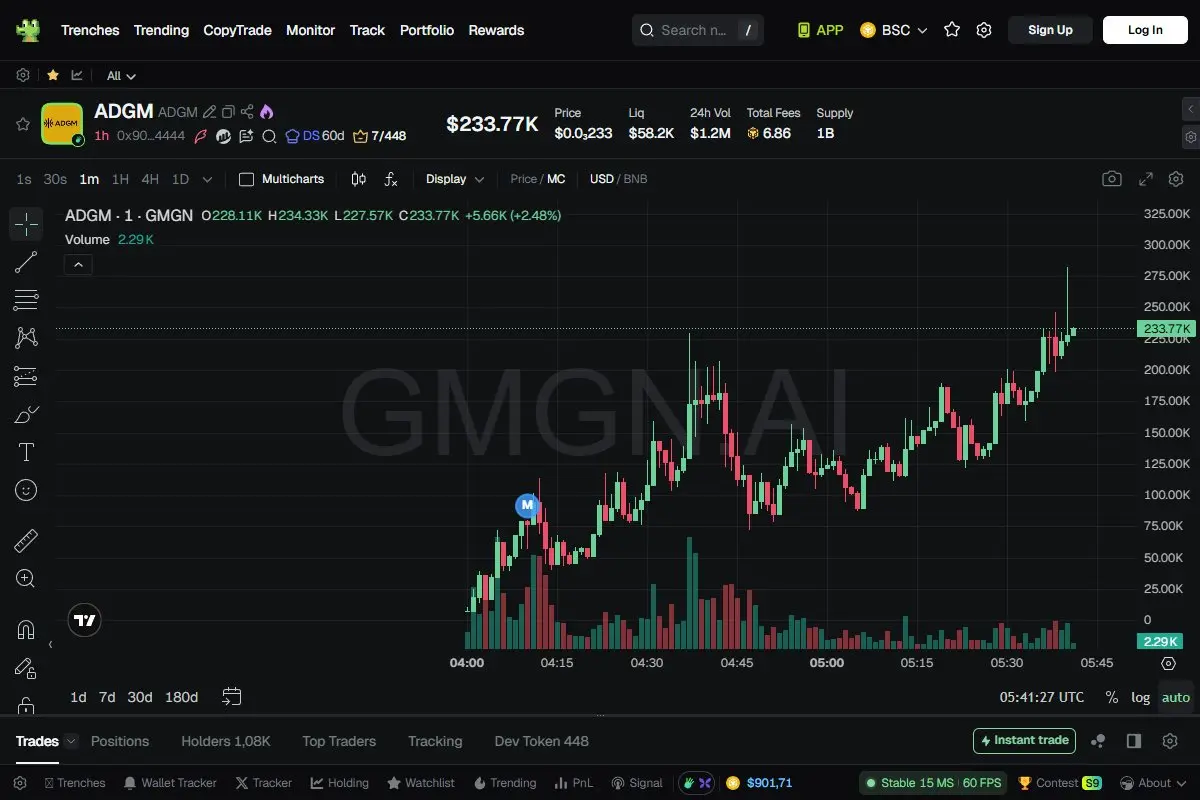The image size is (1200, 800).
Task: Click the Log In button
Action: pyautogui.click(x=1145, y=30)
